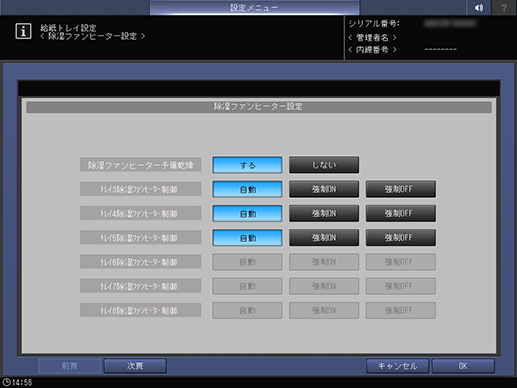The height and width of the screenshot is (388, 517).
Task: Click the シリアル番号 label
Action: 374,24
